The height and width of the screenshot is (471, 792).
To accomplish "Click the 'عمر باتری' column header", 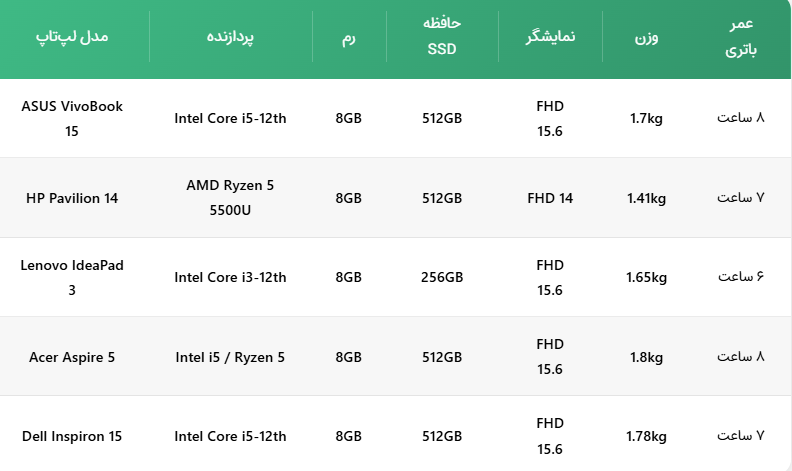I will 741,36.
